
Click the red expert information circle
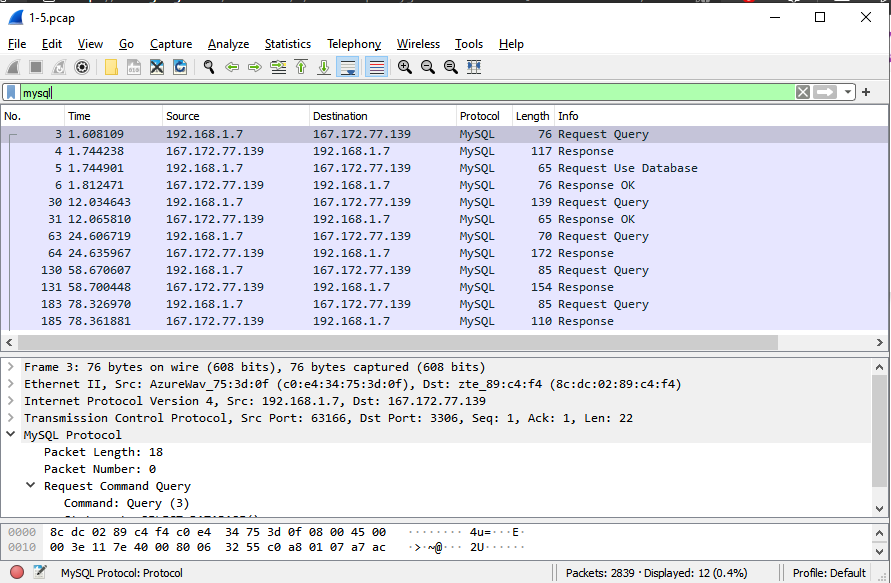(17, 572)
